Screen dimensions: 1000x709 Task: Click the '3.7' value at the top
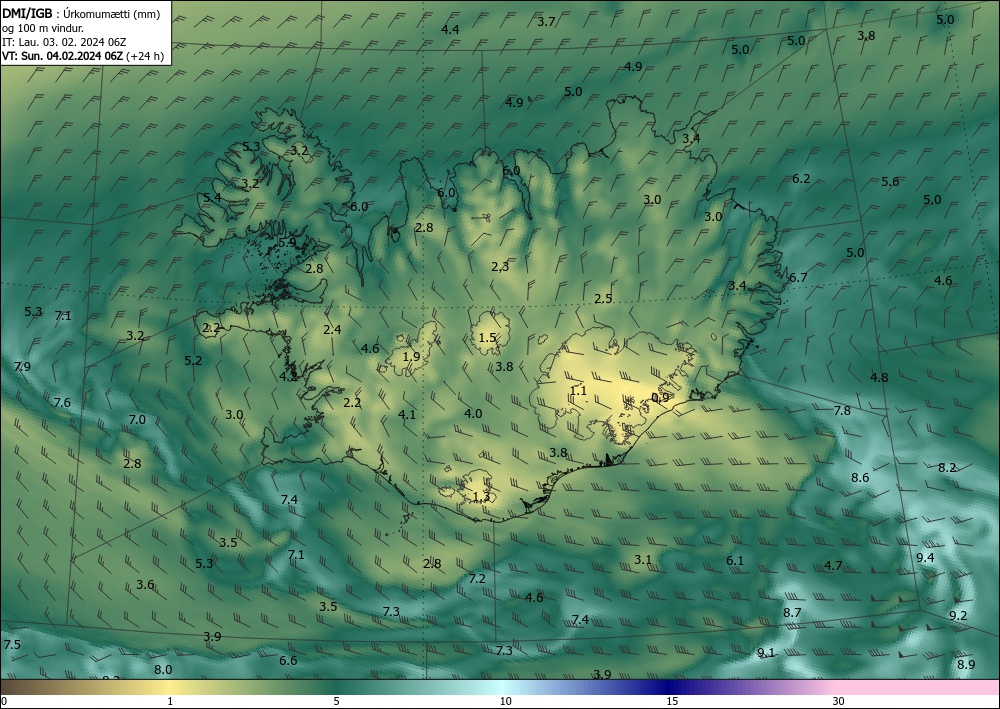pos(546,22)
